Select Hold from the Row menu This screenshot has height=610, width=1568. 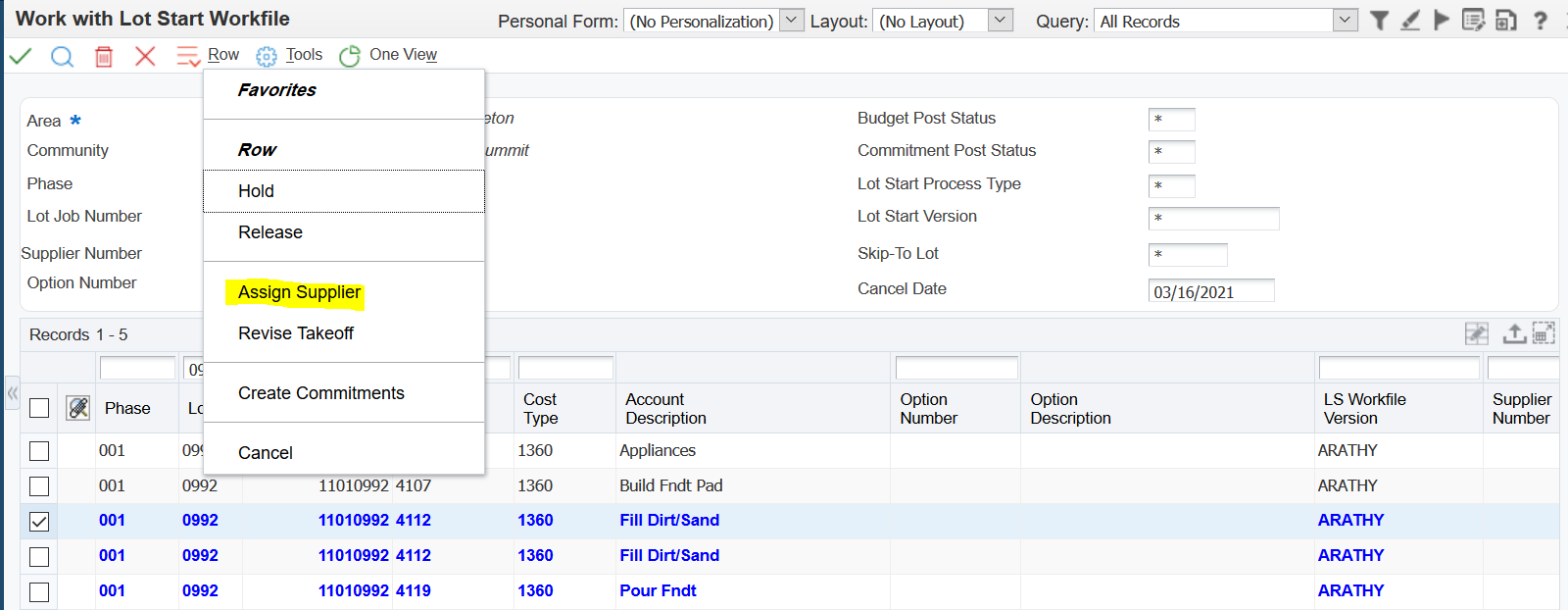point(344,191)
